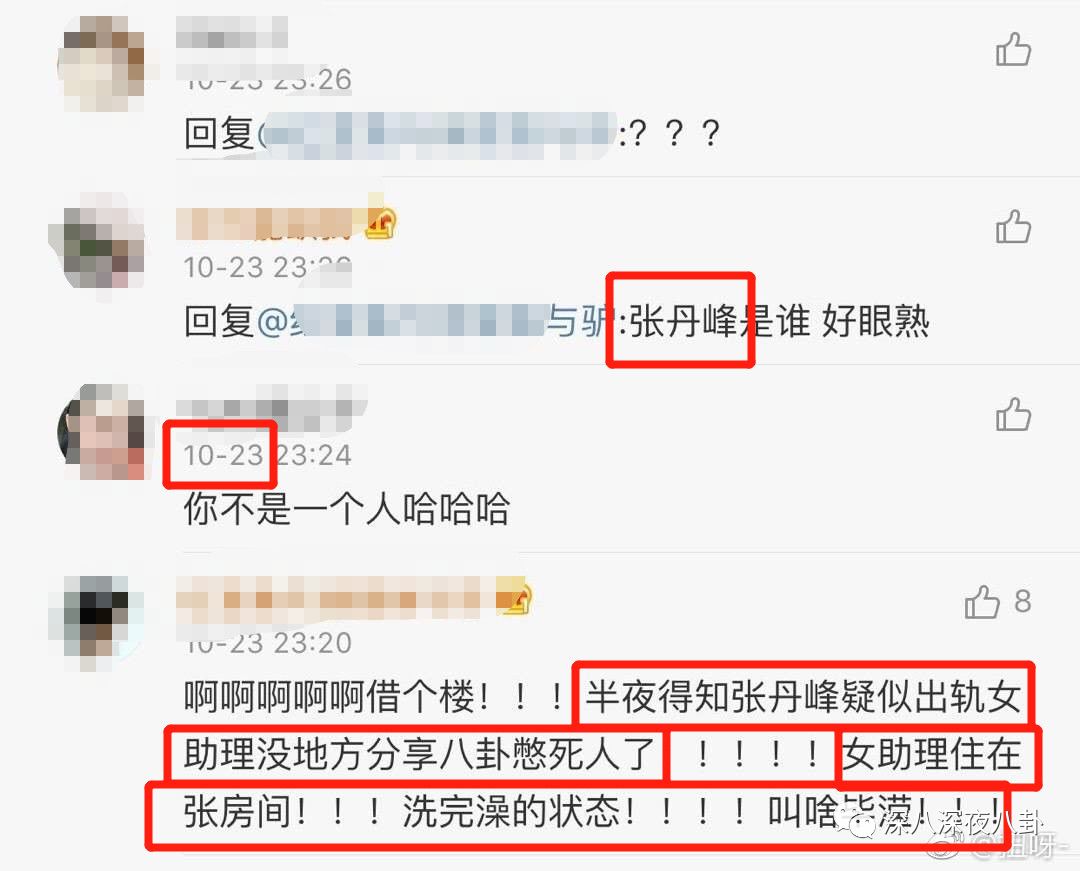The image size is (1080, 871).
Task: Like the '你不是一个人哈哈哈' comment
Action: click(1013, 414)
